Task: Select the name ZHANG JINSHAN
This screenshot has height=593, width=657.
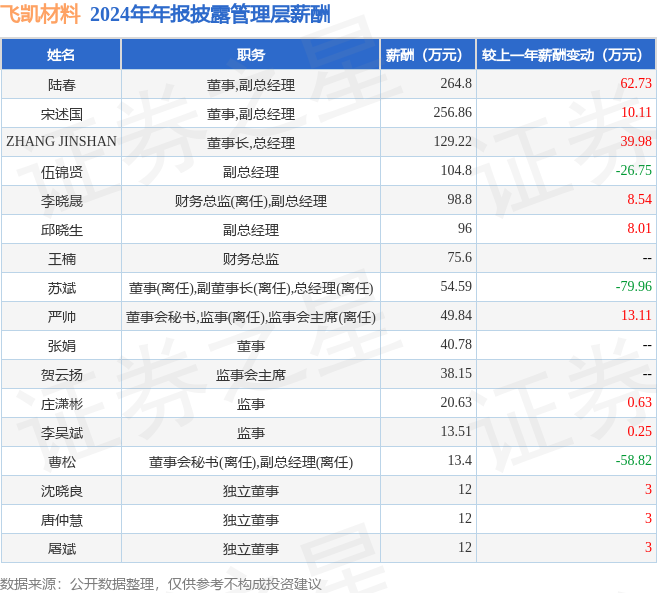Action: point(62,141)
